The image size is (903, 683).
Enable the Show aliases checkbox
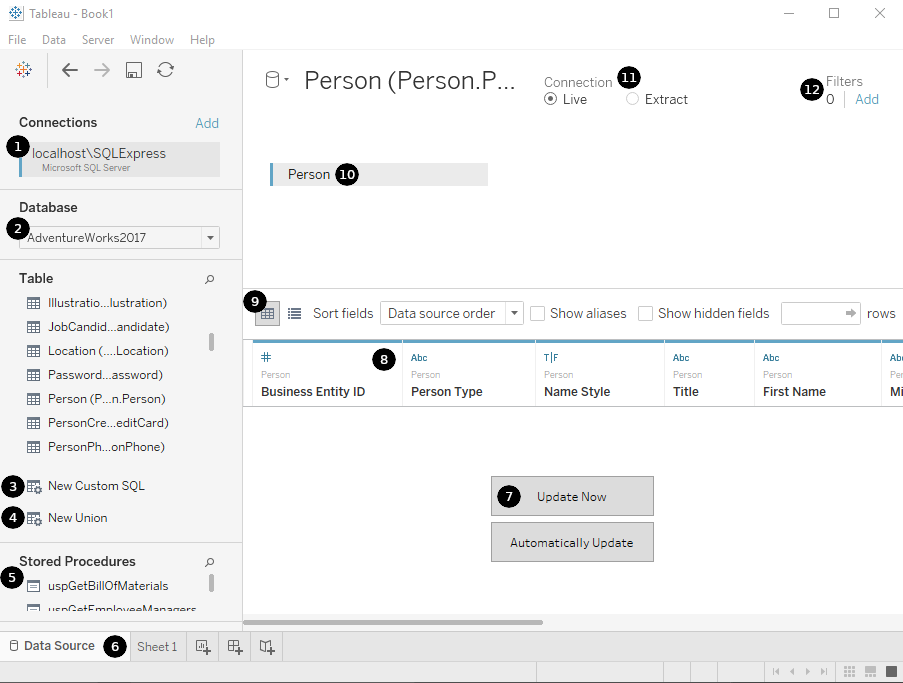(x=537, y=313)
